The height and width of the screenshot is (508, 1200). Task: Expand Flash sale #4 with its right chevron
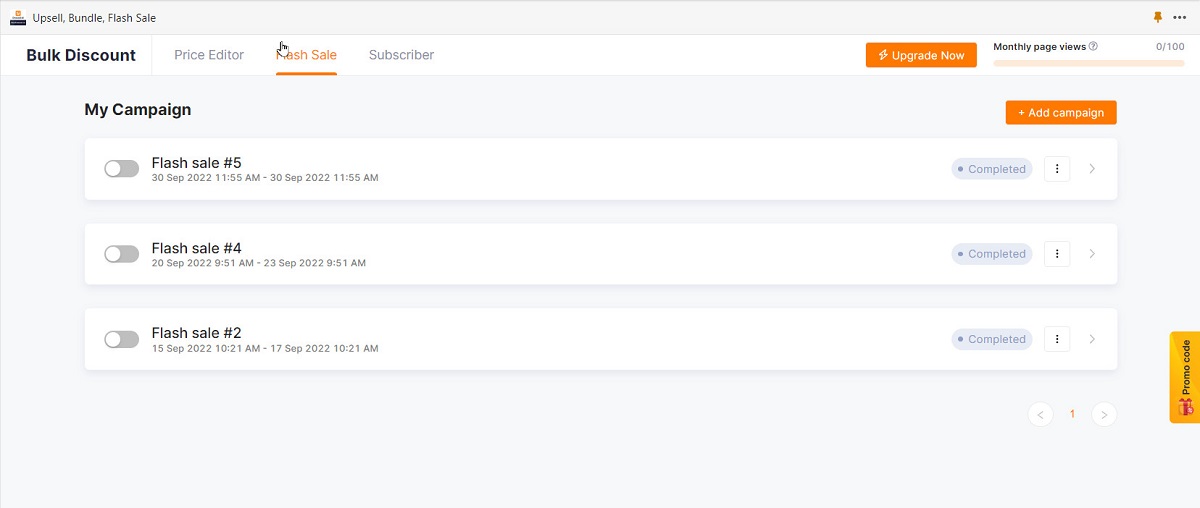coord(1092,254)
